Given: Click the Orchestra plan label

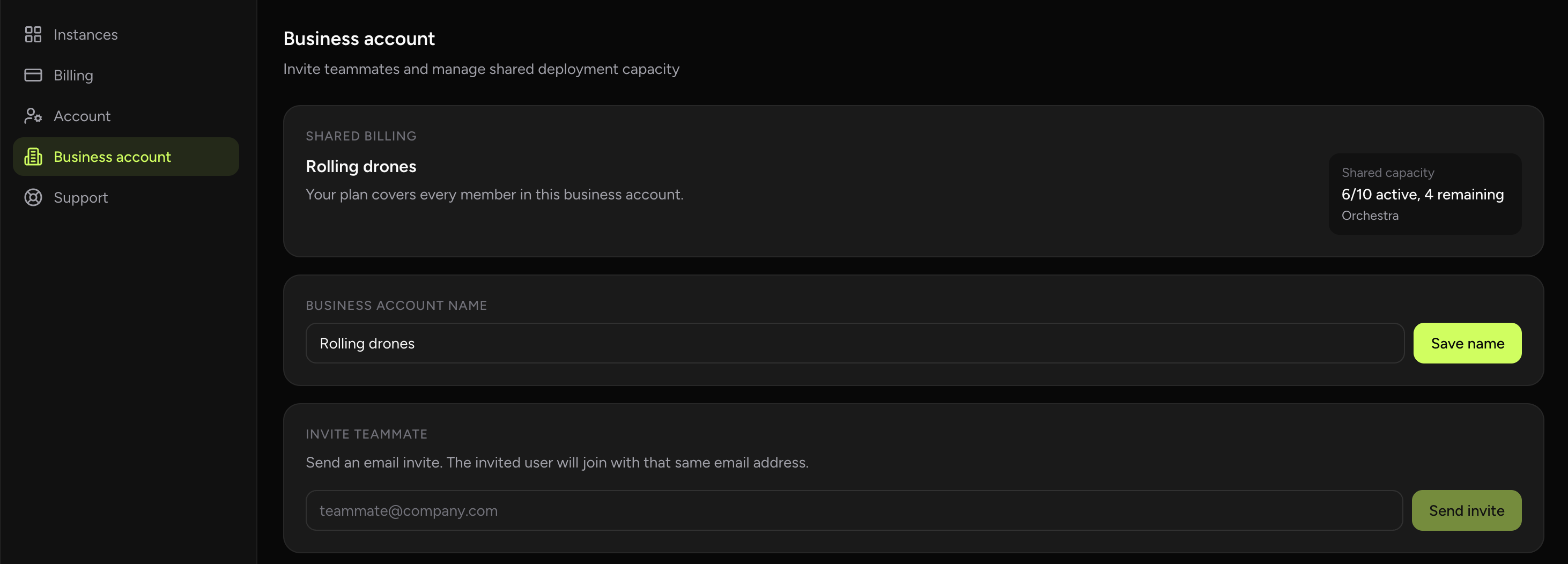Looking at the screenshot, I should tap(1370, 215).
